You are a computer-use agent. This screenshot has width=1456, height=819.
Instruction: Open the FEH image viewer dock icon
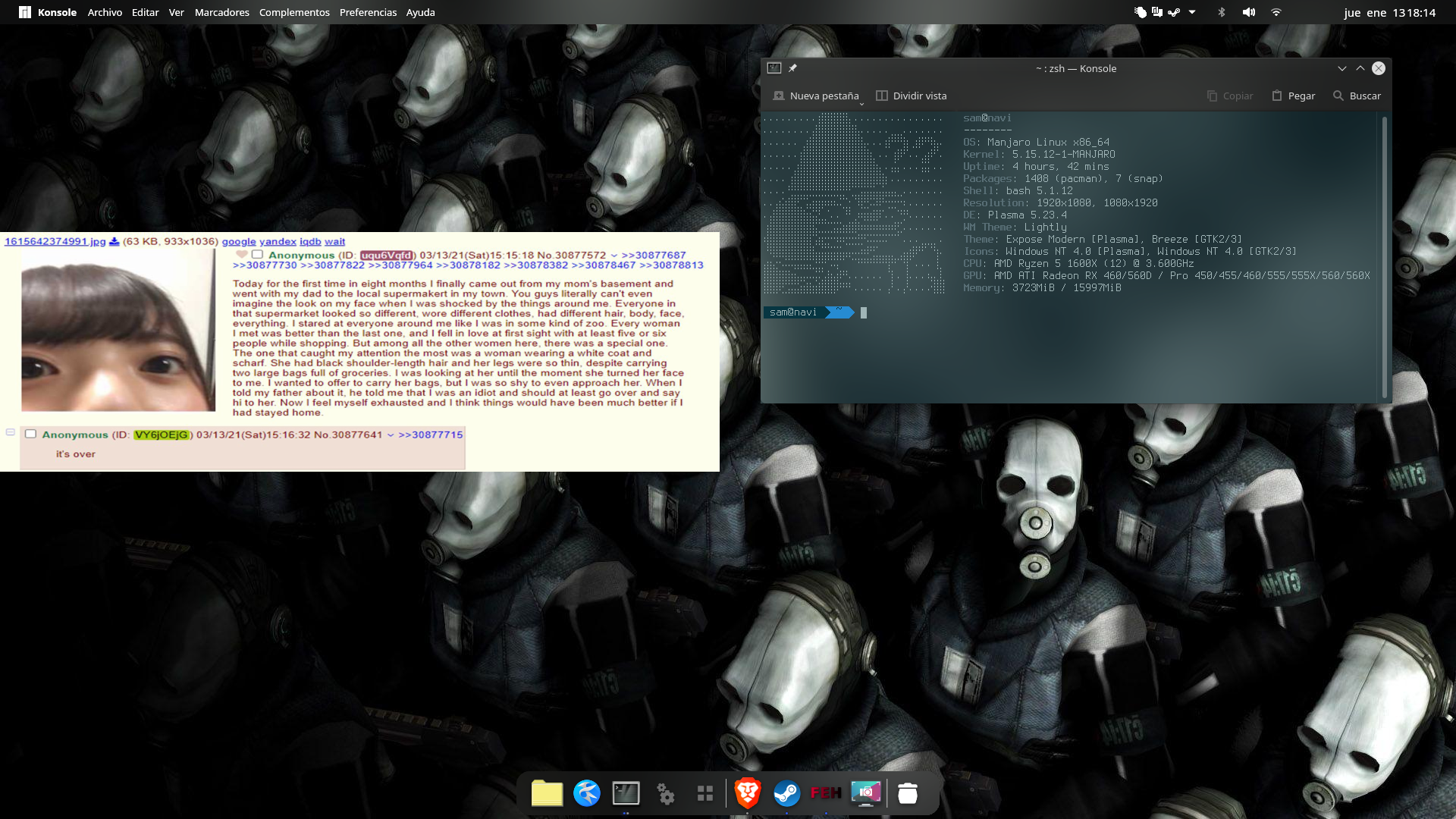click(826, 793)
